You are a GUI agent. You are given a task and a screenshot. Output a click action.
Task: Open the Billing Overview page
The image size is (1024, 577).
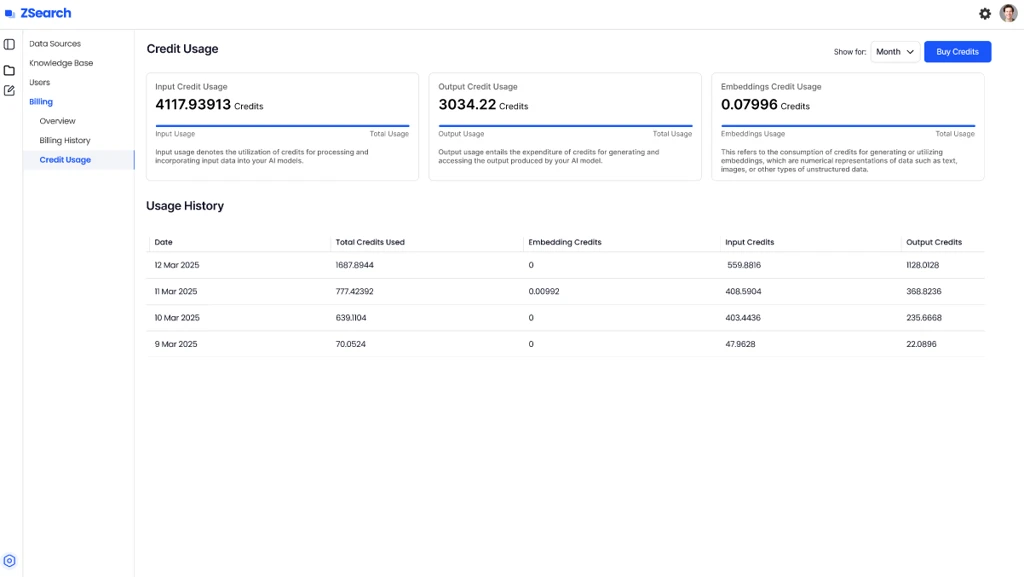pyautogui.click(x=57, y=121)
